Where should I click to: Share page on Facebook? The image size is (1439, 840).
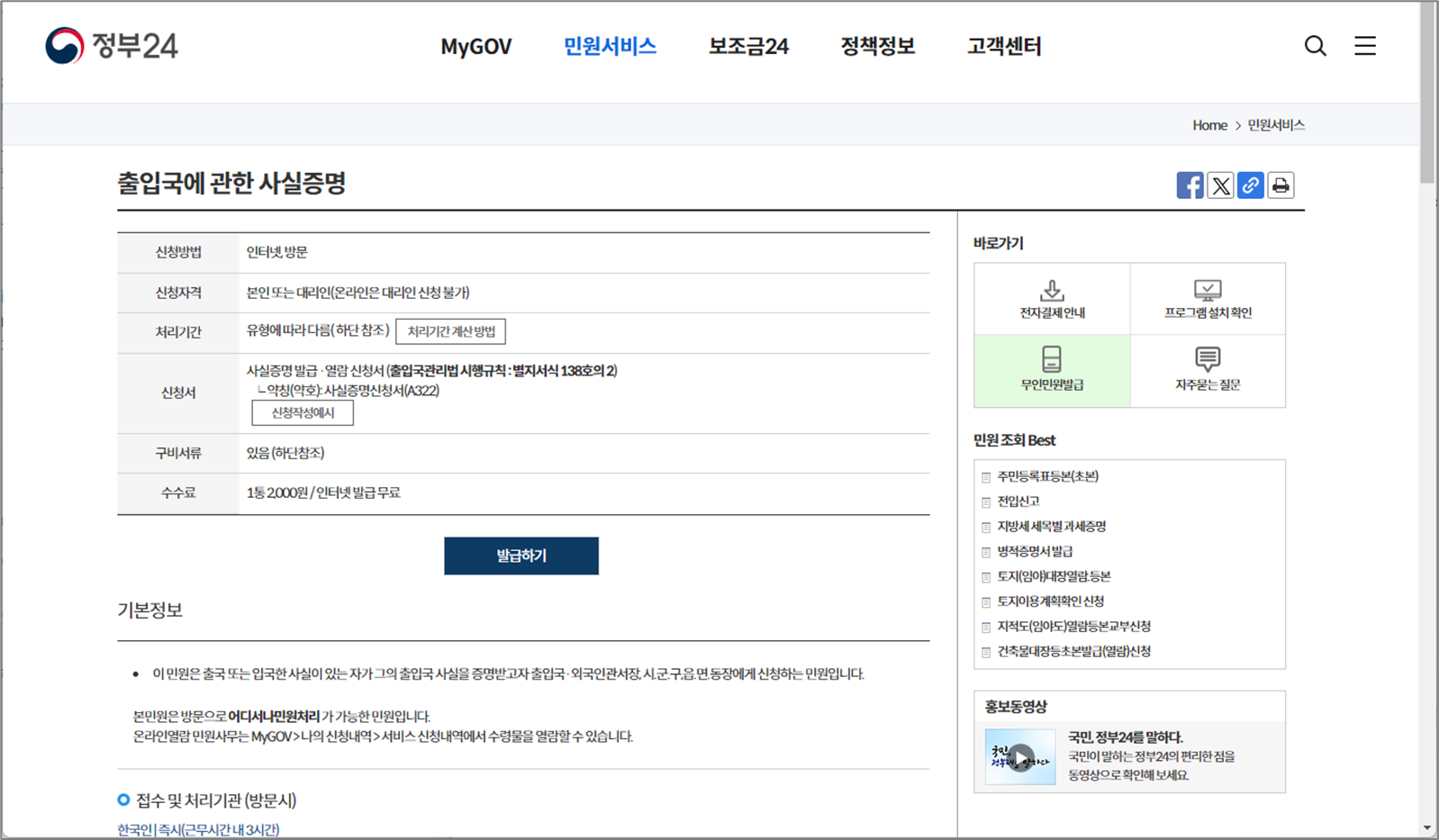[x=1190, y=185]
